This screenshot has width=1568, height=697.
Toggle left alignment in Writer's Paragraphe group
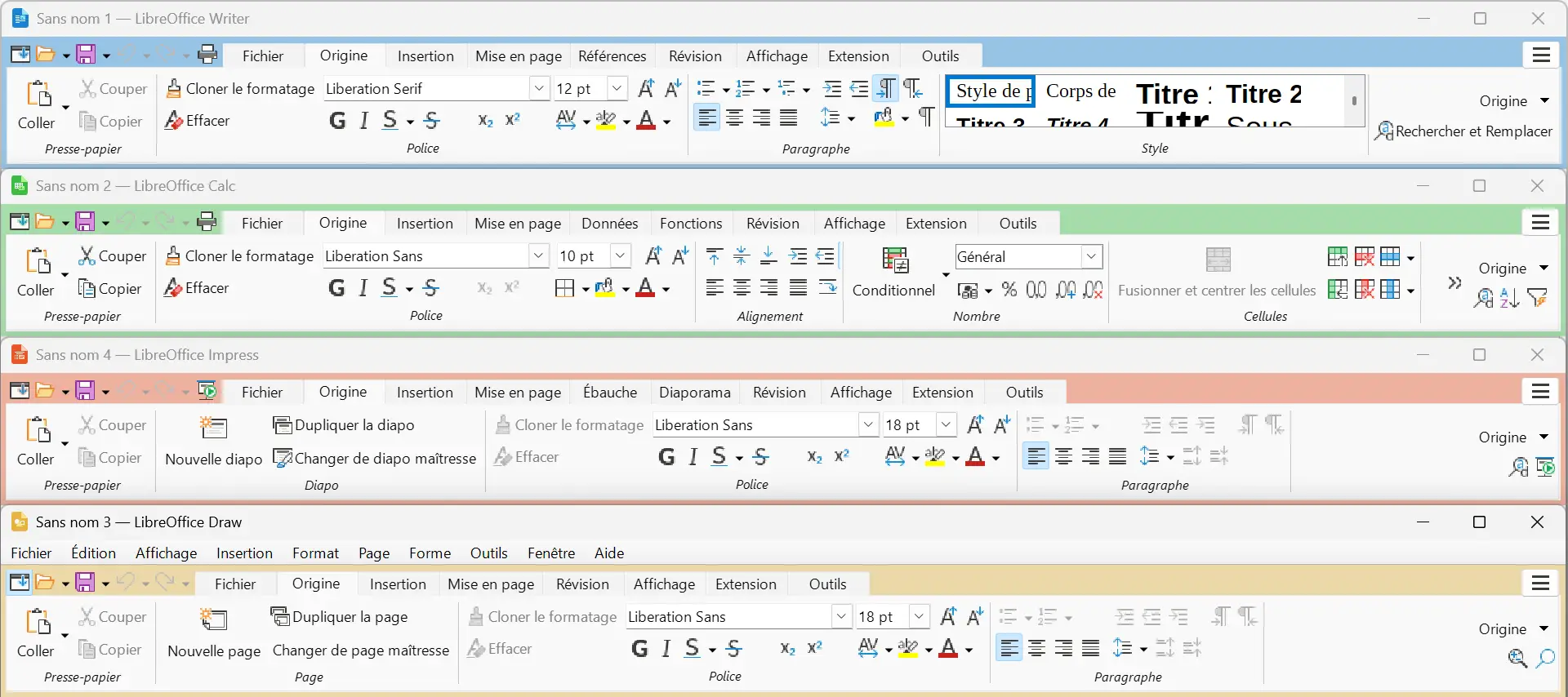pos(707,118)
